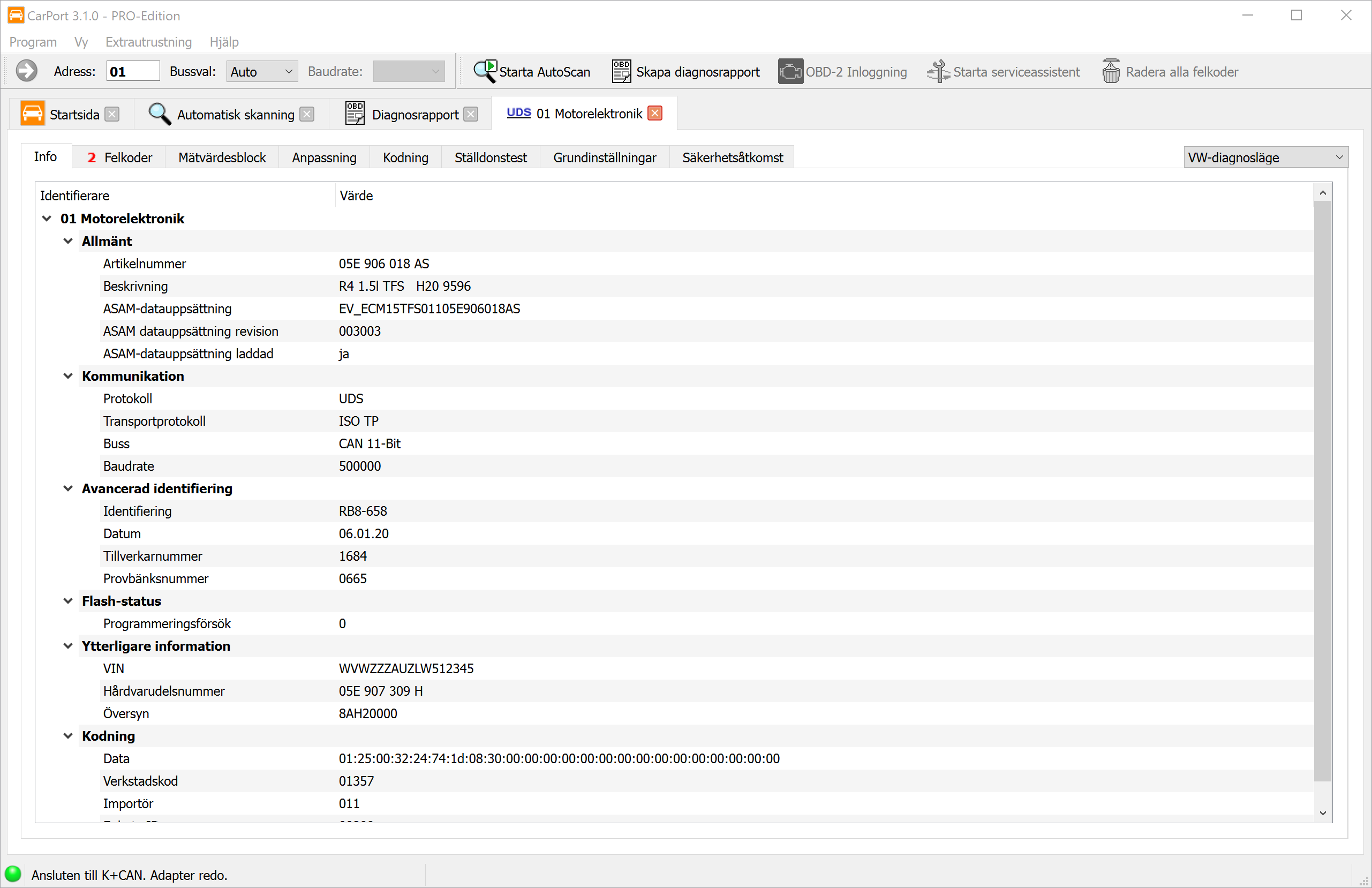Switch to Startsida car icon tab
The height and width of the screenshot is (888, 1372).
[x=32, y=114]
